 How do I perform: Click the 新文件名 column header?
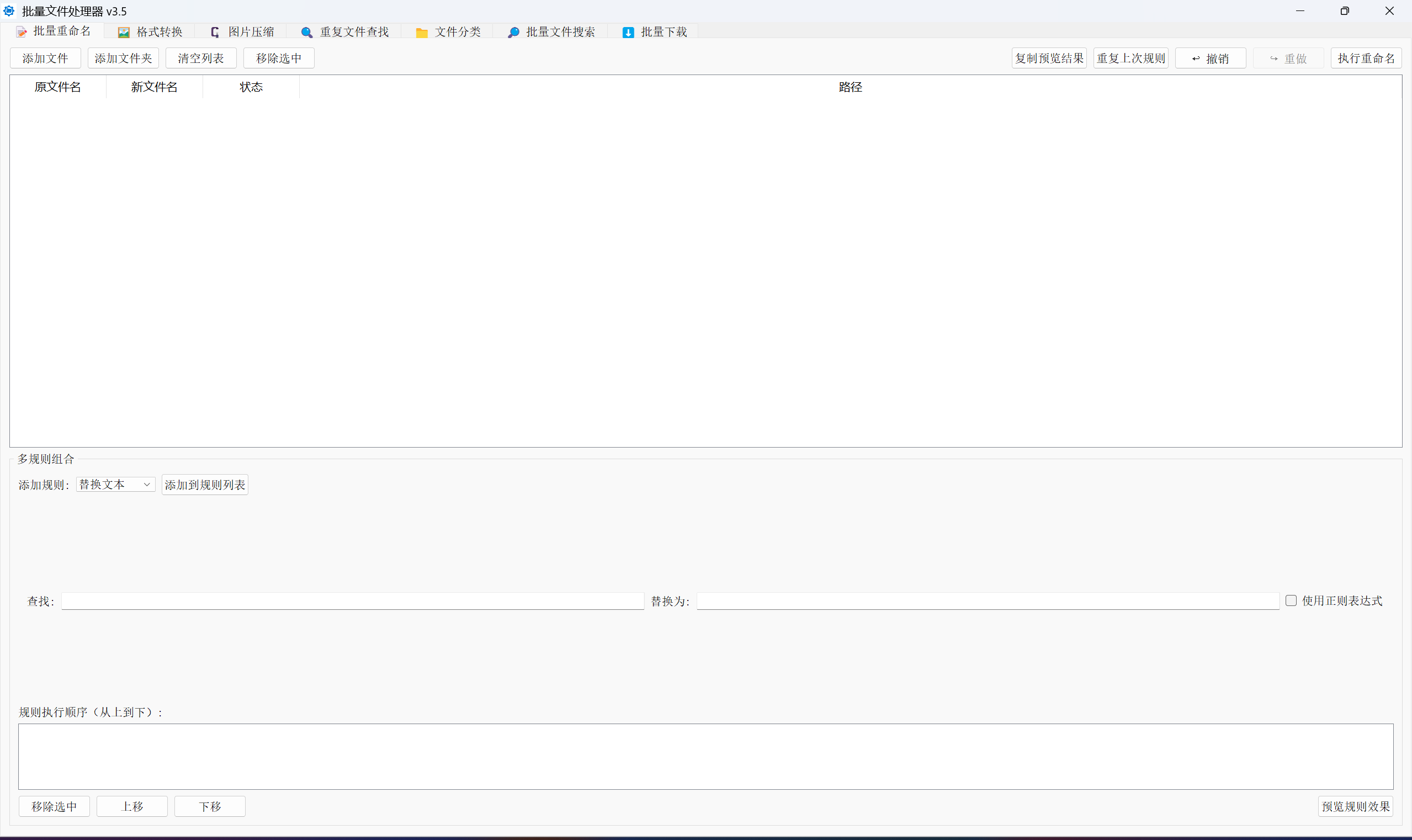click(155, 87)
